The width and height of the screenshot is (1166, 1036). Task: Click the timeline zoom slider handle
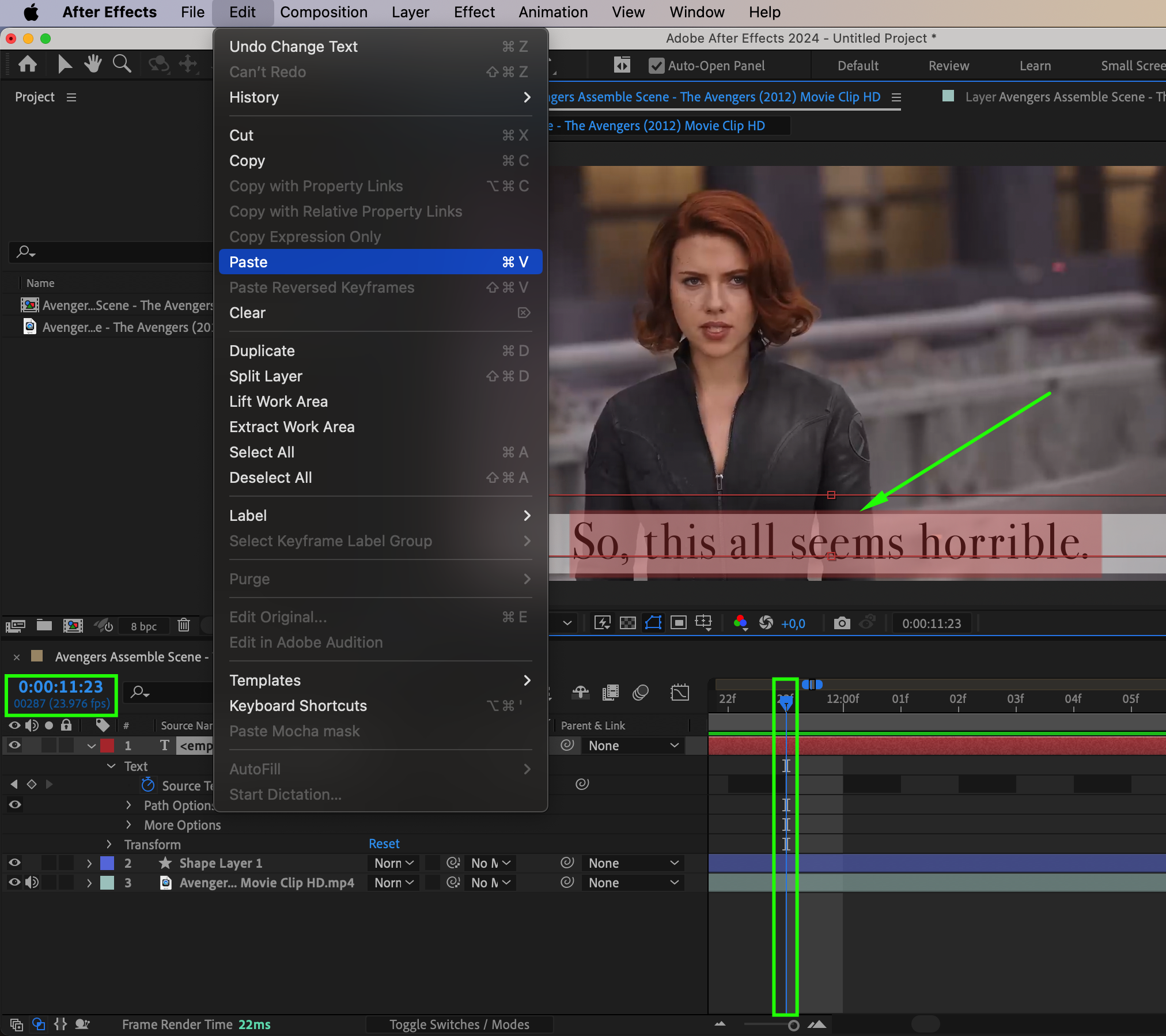pyautogui.click(x=793, y=1025)
